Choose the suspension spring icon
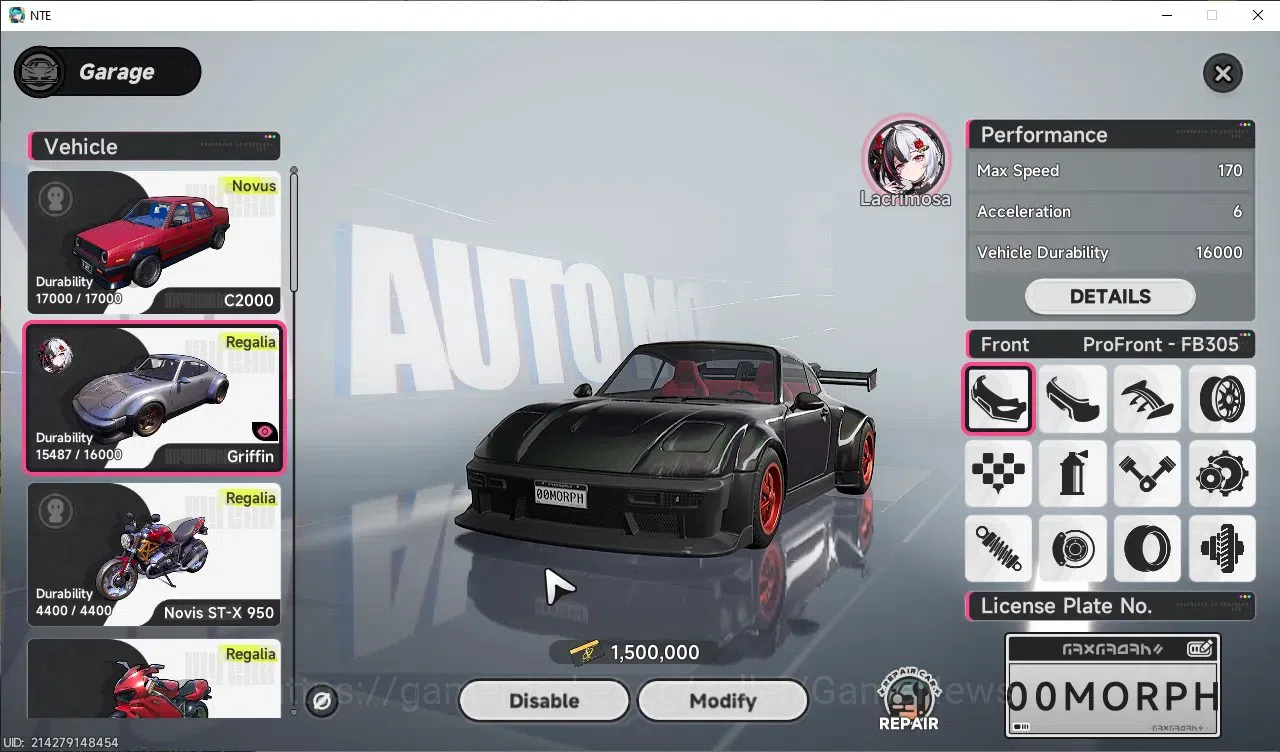This screenshot has width=1280, height=752. [998, 548]
